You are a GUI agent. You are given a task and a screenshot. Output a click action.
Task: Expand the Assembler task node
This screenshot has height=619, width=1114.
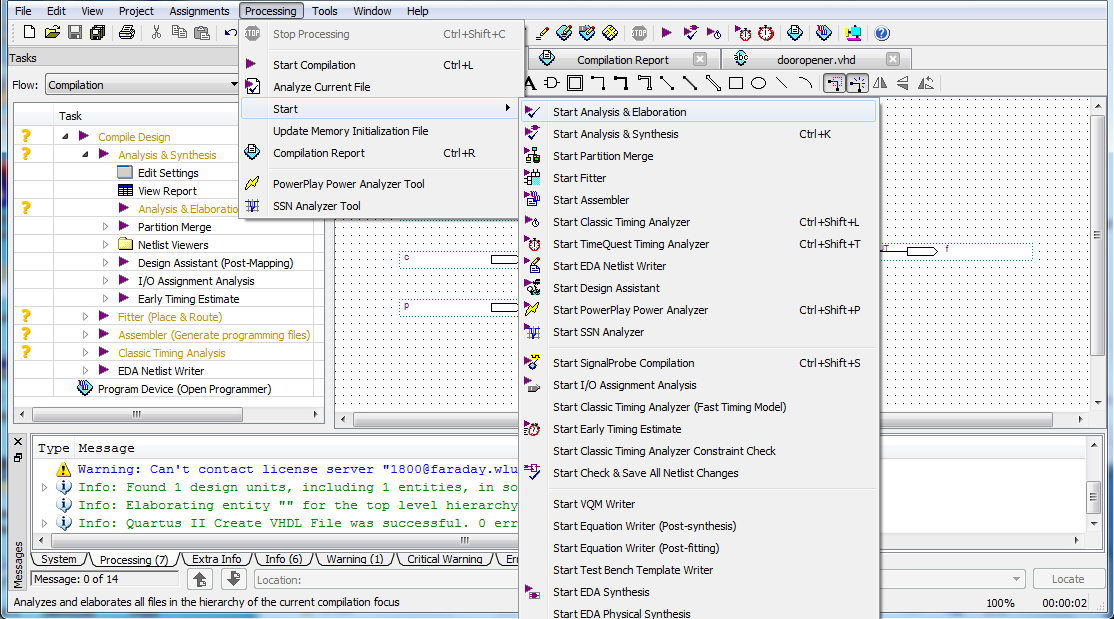(x=85, y=334)
